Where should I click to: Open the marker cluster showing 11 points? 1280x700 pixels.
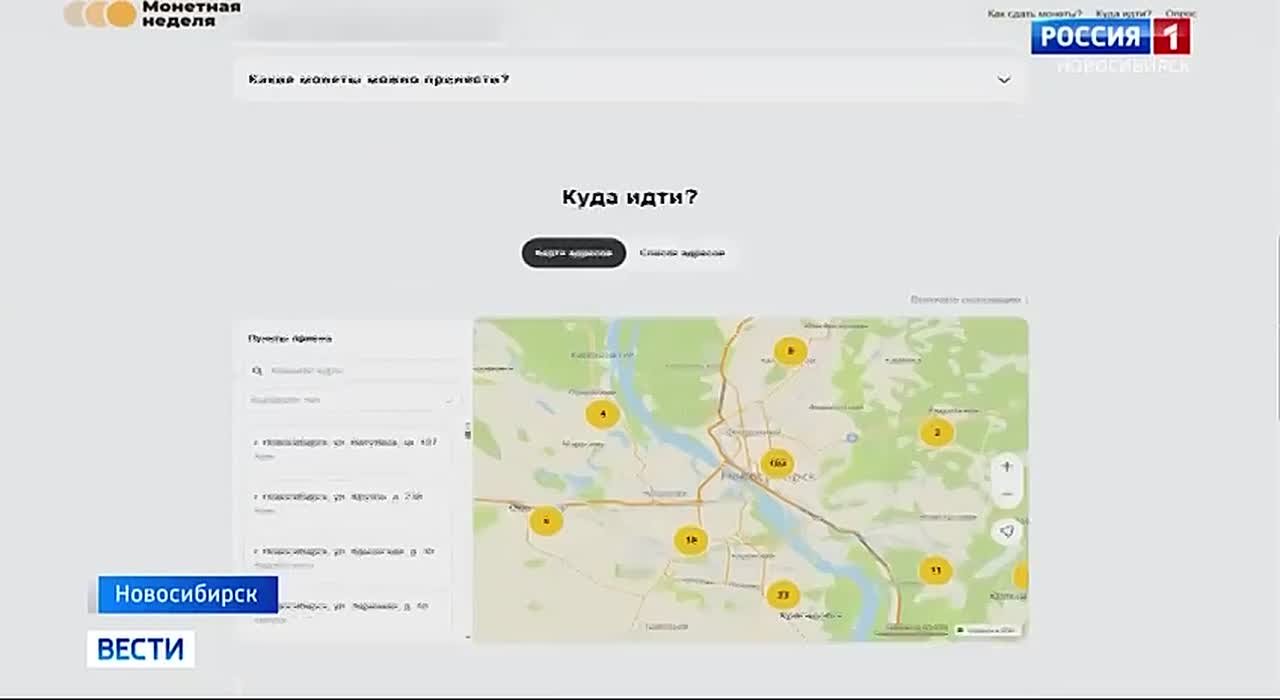click(936, 570)
